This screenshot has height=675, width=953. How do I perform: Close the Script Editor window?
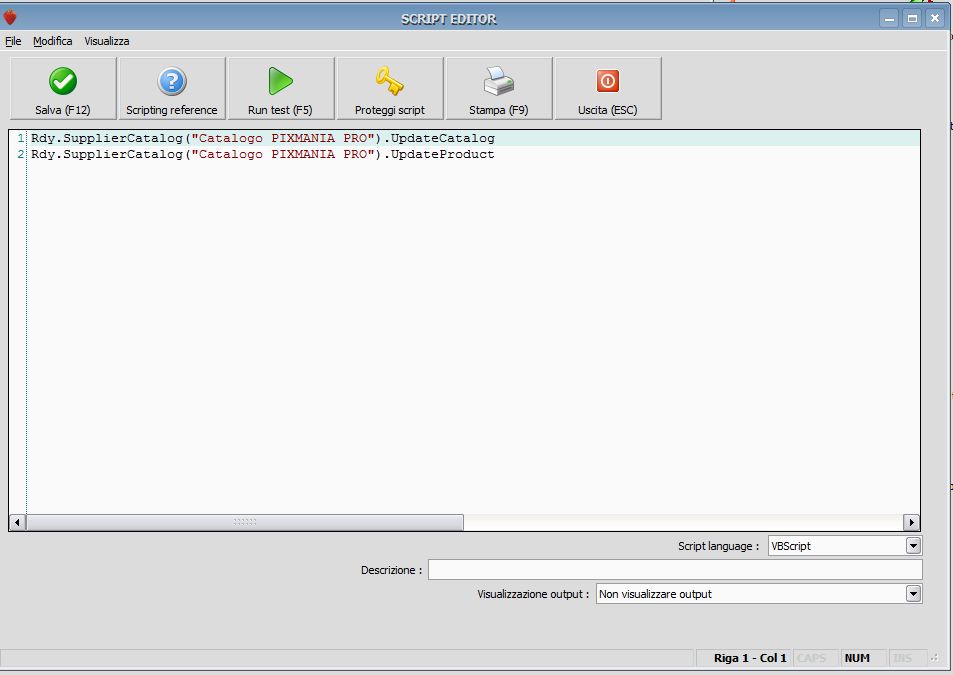coord(935,18)
